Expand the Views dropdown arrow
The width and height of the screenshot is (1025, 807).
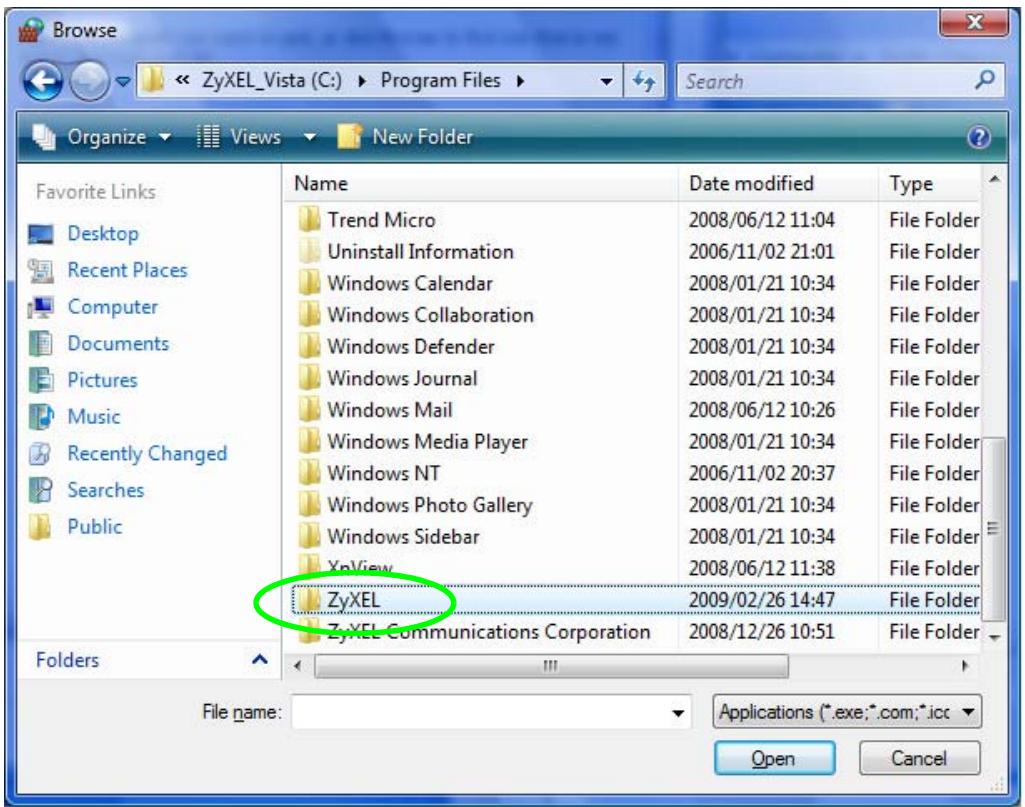tap(298, 137)
